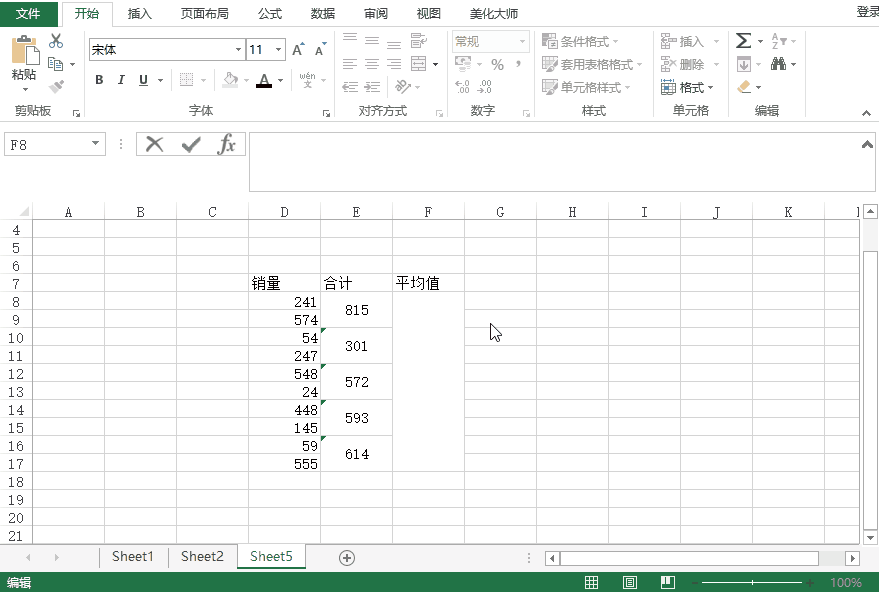Collapse the ribbon with the up arrow
The height and width of the screenshot is (592, 879).
coord(866,113)
